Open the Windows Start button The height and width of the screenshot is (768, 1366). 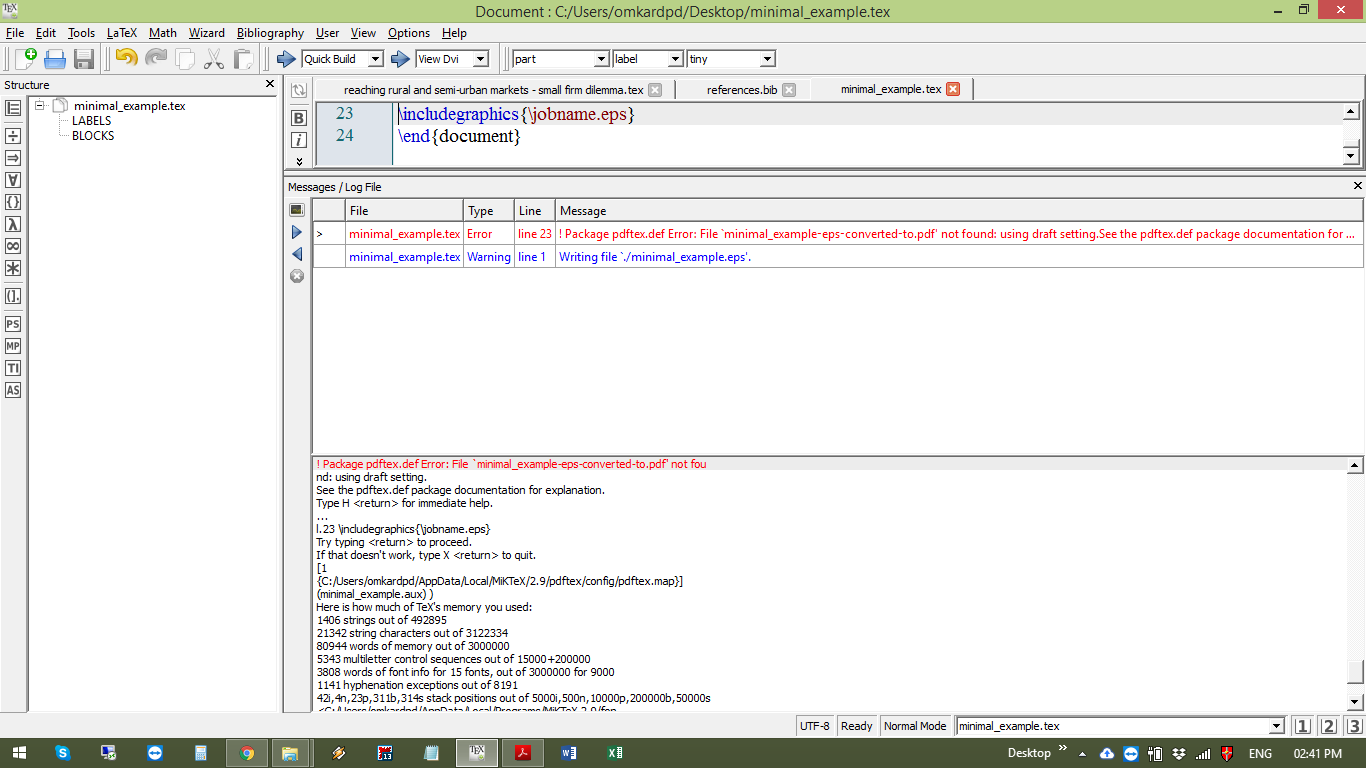(x=19, y=753)
